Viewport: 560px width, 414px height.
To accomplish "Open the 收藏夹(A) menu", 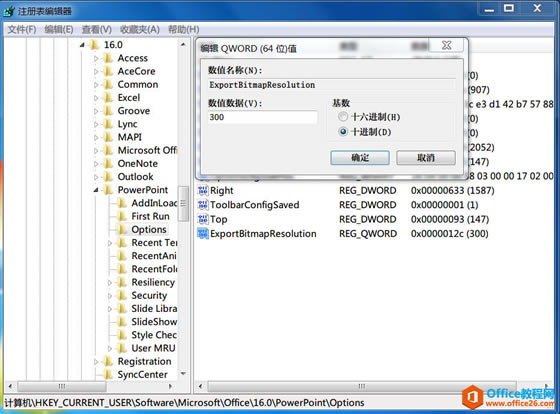I will pos(140,29).
